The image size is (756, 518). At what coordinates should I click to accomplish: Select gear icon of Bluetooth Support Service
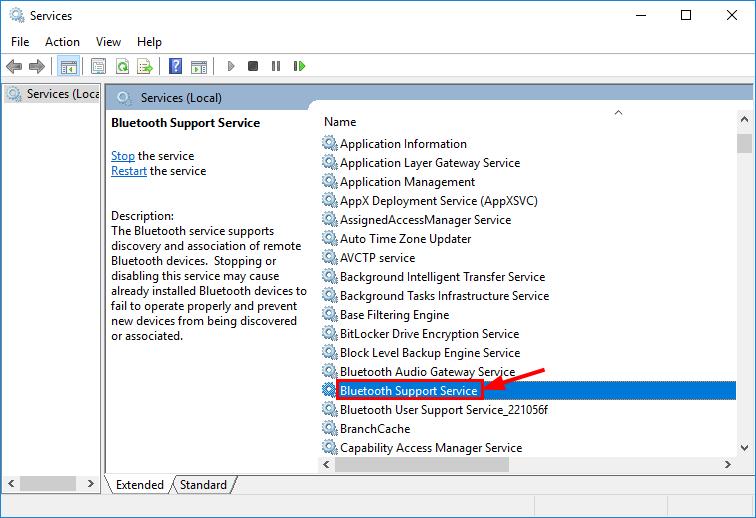(330, 390)
